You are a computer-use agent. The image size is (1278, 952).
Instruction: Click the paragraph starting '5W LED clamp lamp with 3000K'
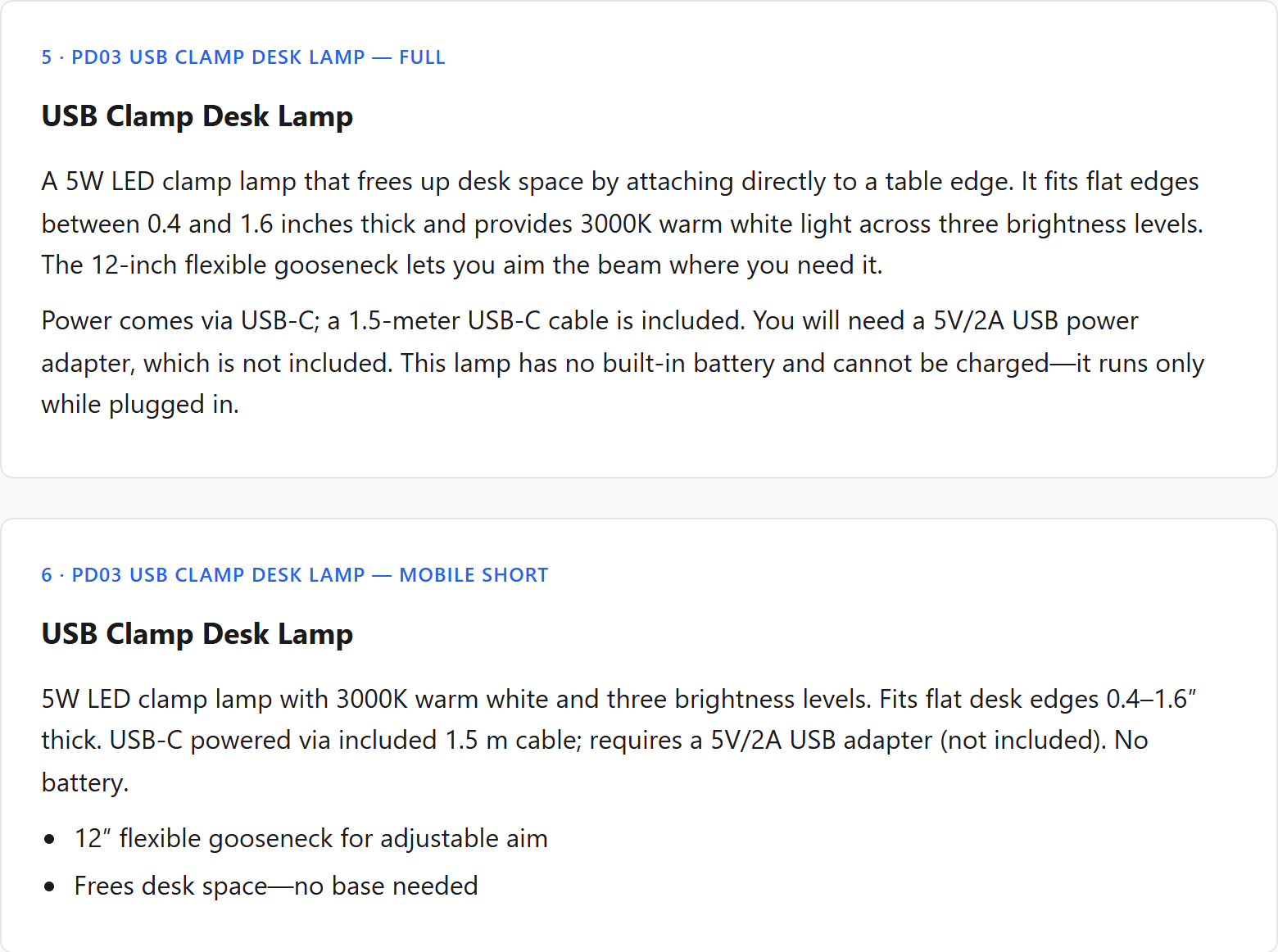[x=619, y=741]
